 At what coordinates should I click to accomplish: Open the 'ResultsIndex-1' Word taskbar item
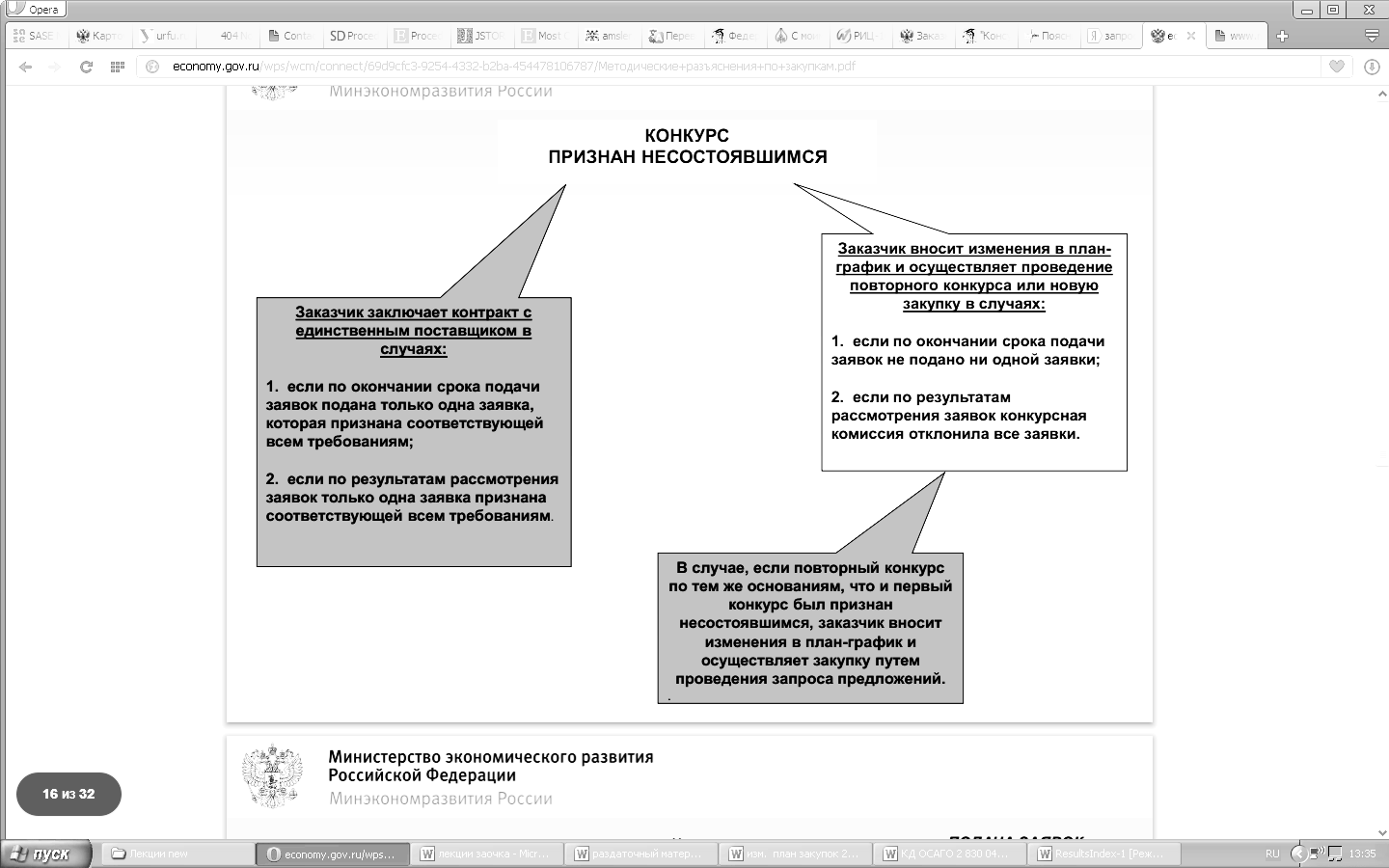pos(1105,854)
